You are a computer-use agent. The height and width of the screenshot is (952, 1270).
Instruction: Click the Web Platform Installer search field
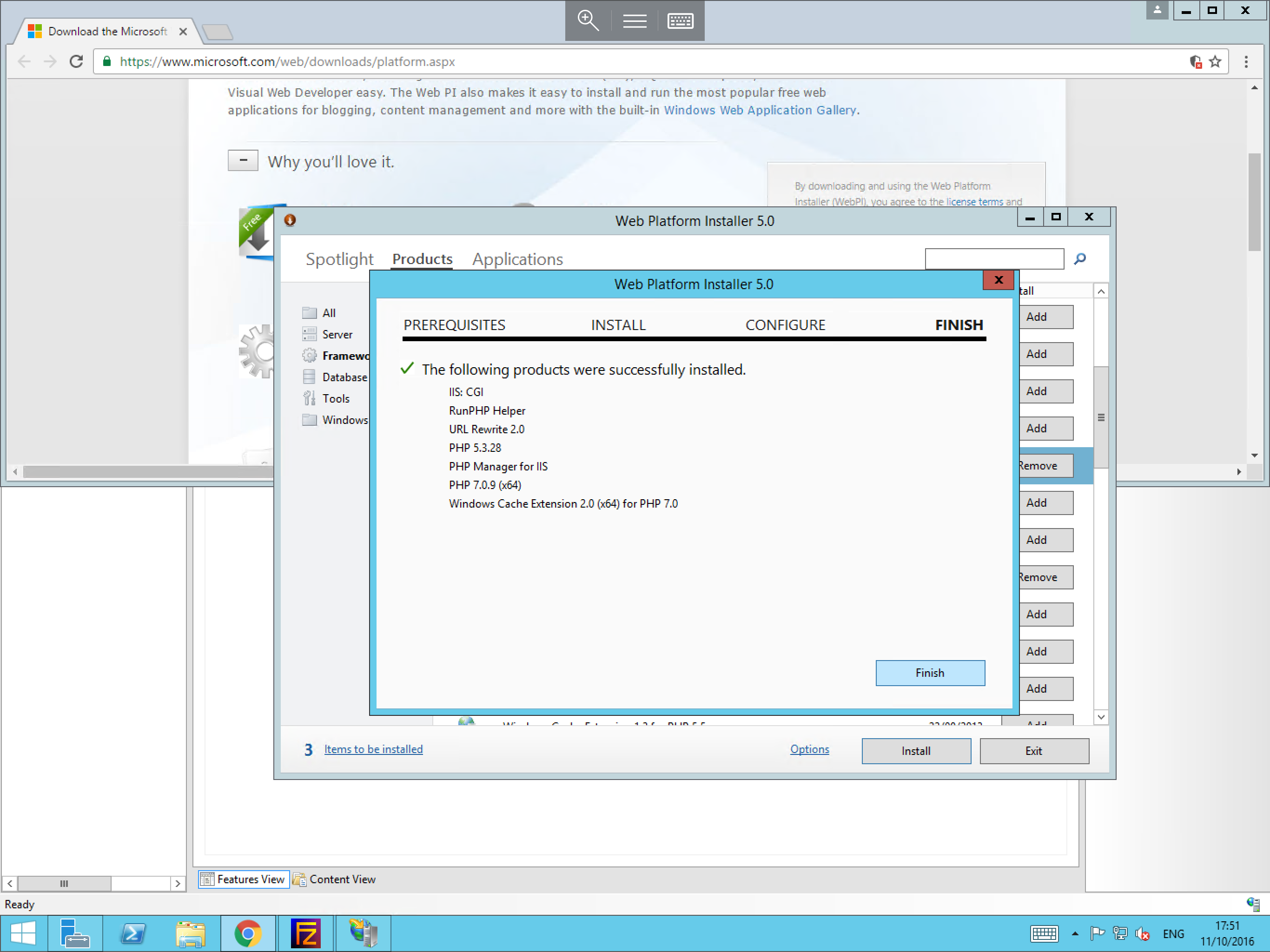click(994, 258)
